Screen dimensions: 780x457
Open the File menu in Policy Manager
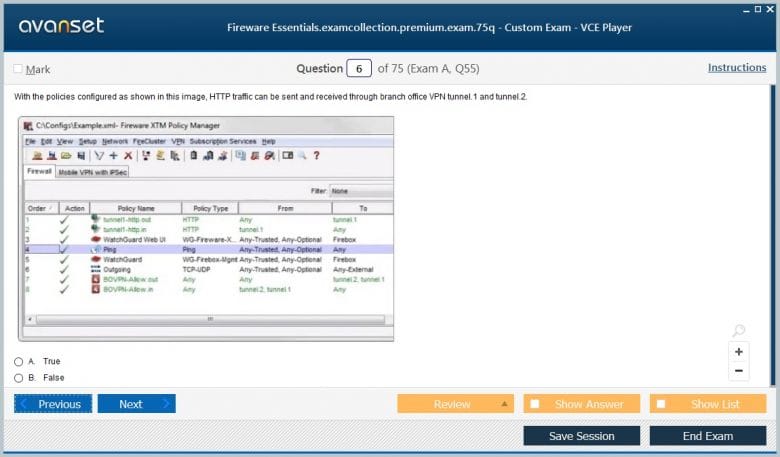30,141
